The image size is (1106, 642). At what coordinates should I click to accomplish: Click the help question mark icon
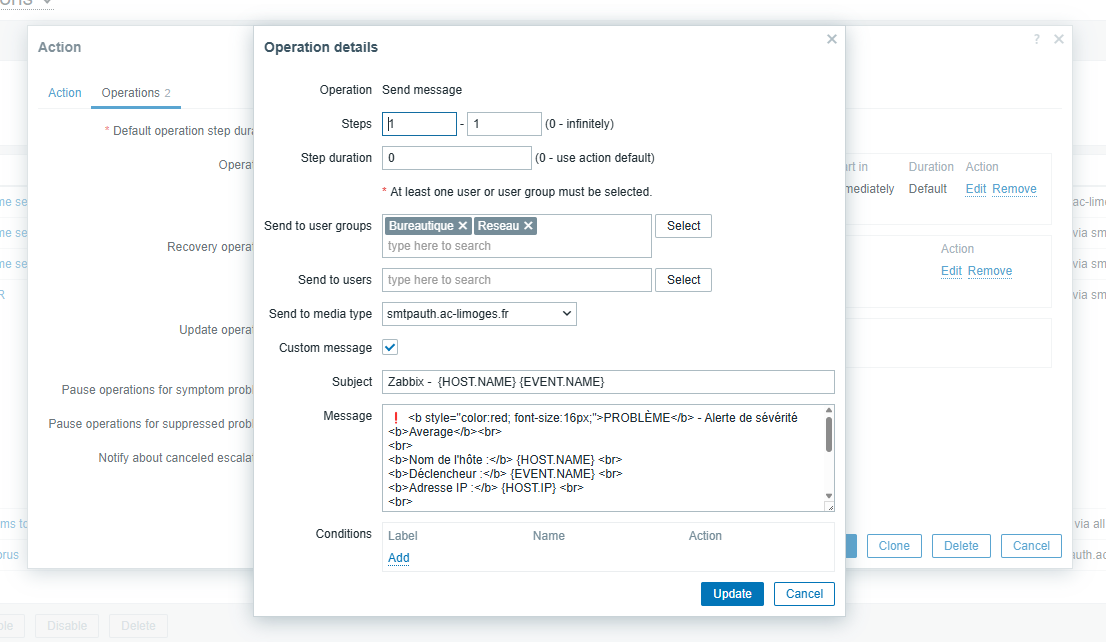1037,39
